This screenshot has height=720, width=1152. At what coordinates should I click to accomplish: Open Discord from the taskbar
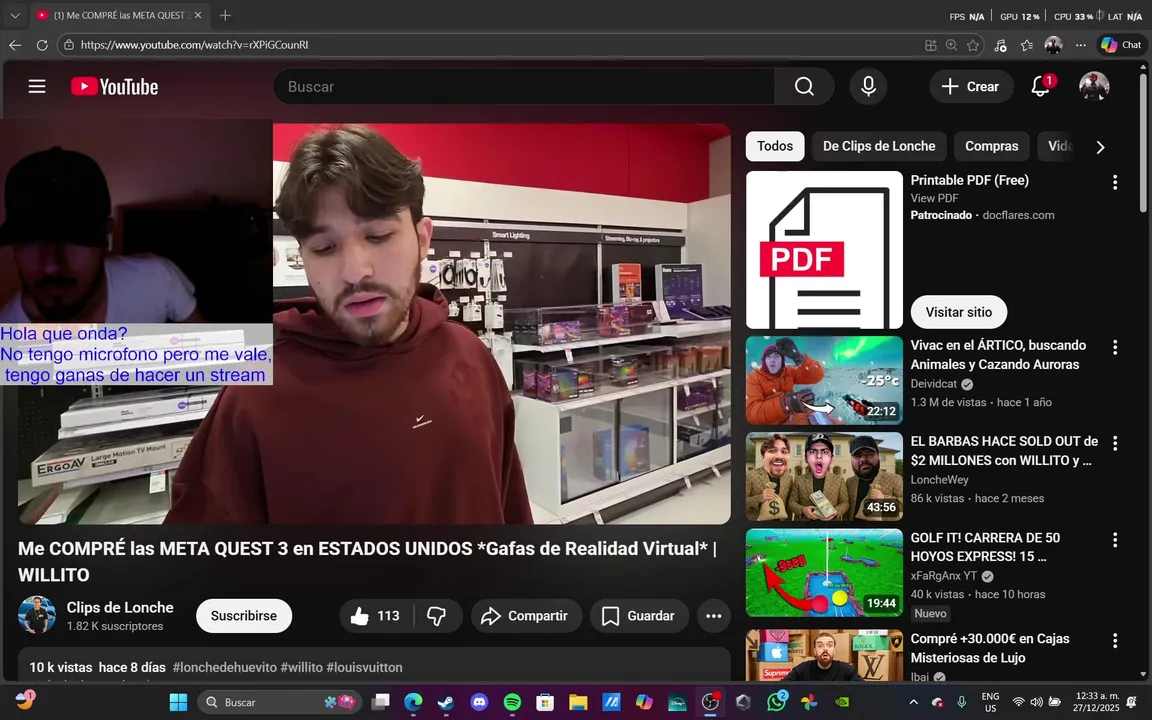point(479,702)
